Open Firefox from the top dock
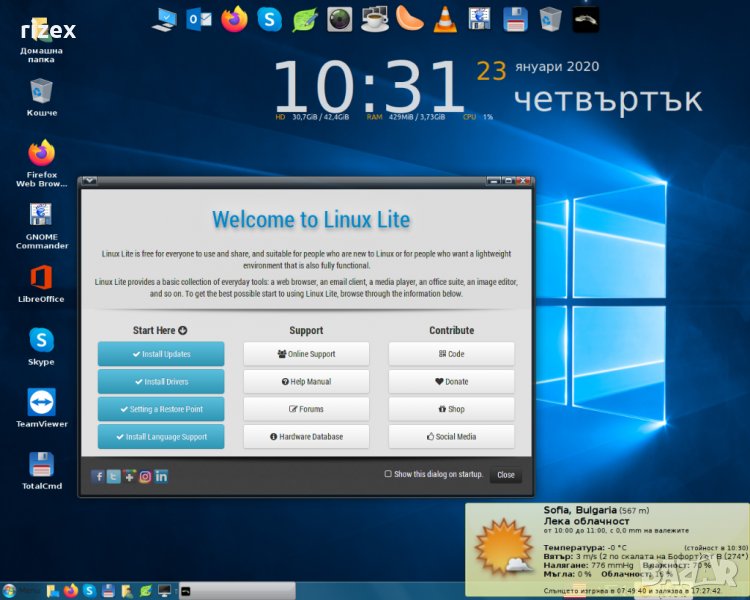 coord(234,18)
